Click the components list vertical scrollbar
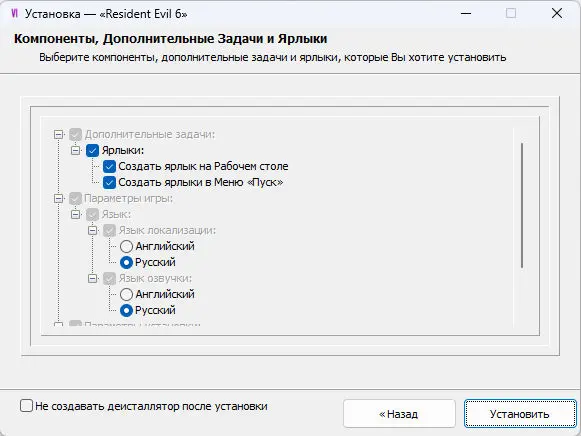The width and height of the screenshot is (581, 436). (x=522, y=205)
